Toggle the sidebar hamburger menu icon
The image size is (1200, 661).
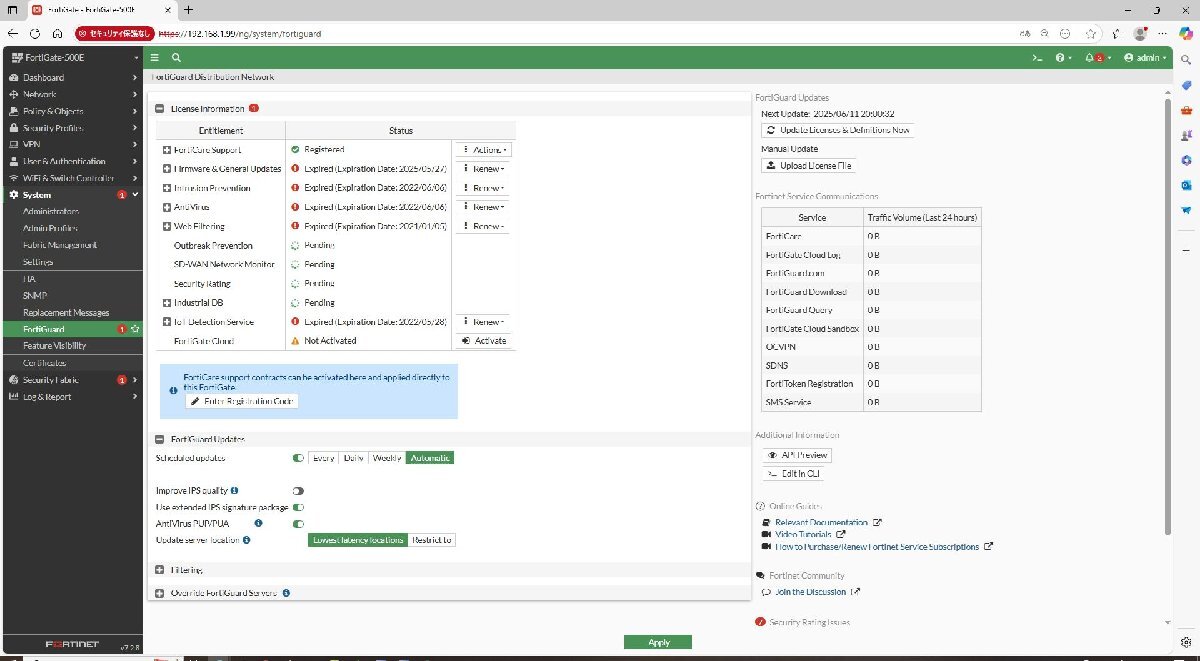point(155,58)
